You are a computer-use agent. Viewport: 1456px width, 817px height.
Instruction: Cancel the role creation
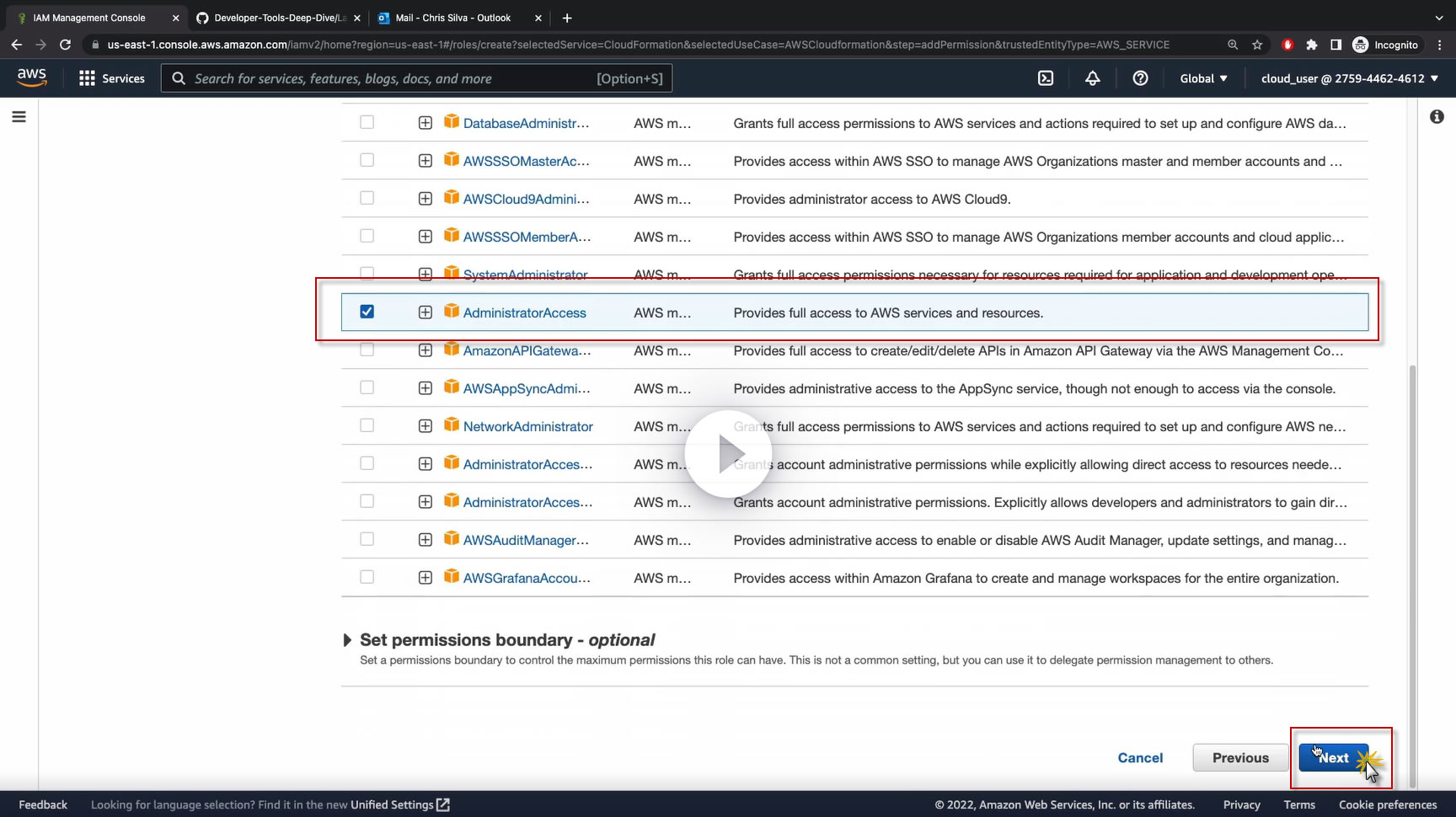(x=1140, y=757)
